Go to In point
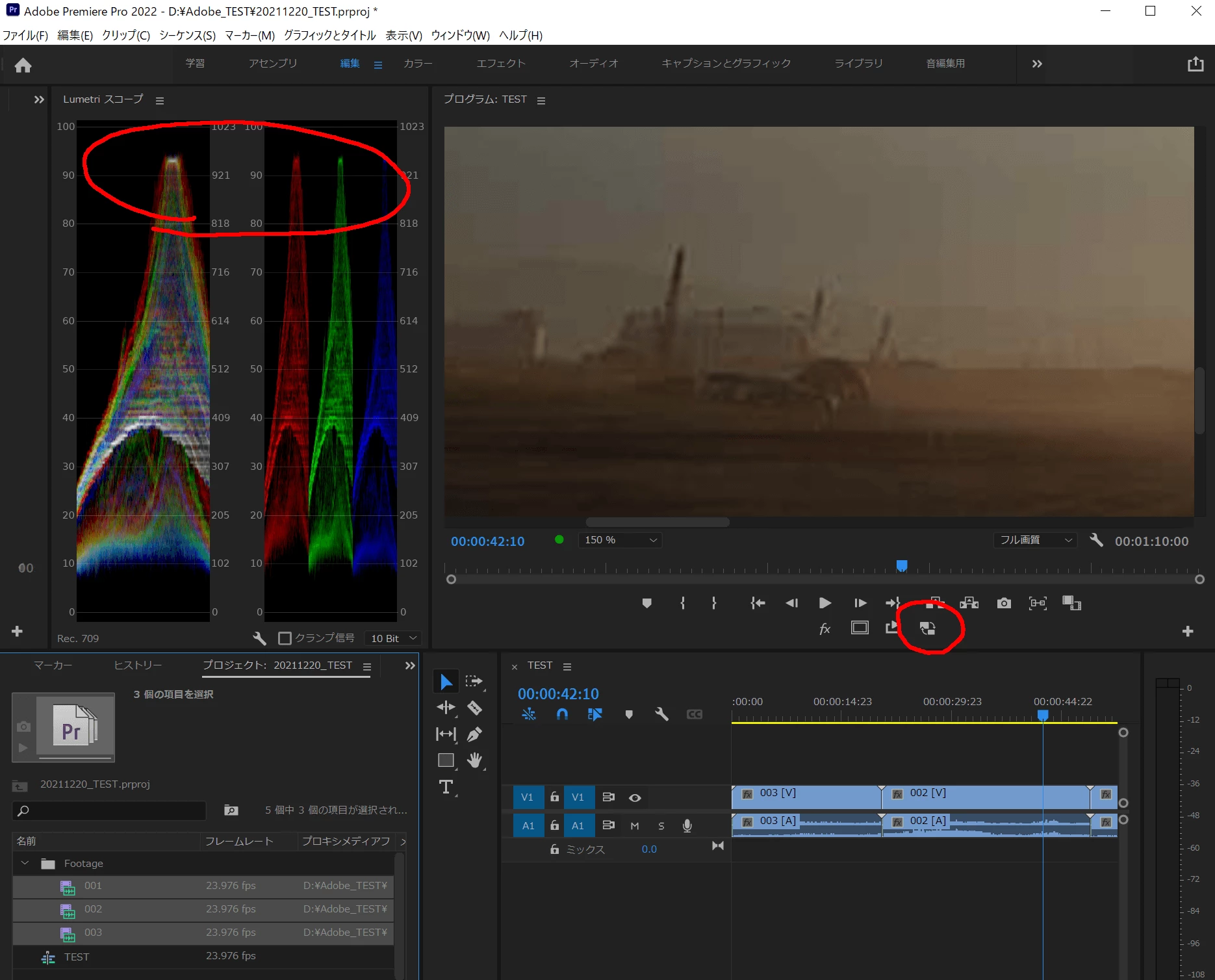The width and height of the screenshot is (1215, 980). [x=758, y=603]
